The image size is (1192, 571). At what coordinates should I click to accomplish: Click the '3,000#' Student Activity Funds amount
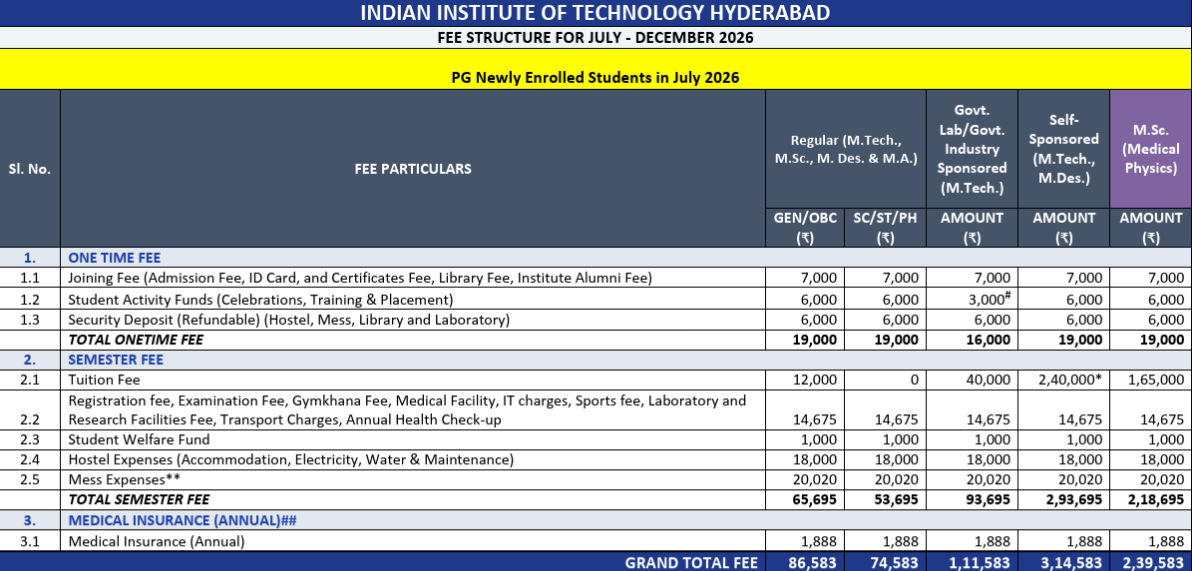(989, 299)
